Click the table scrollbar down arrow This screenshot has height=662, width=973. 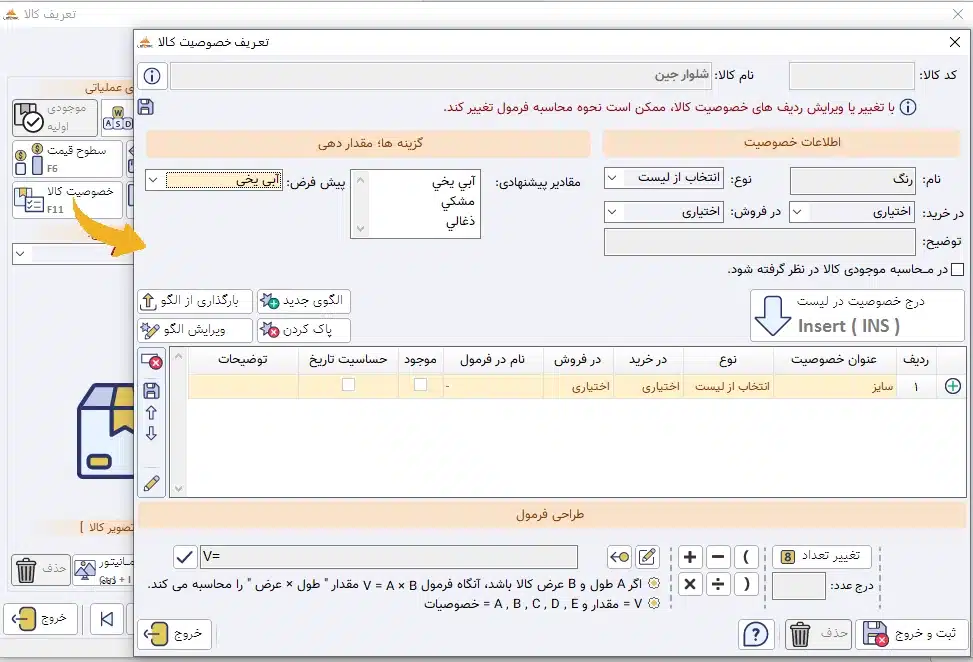[178, 489]
